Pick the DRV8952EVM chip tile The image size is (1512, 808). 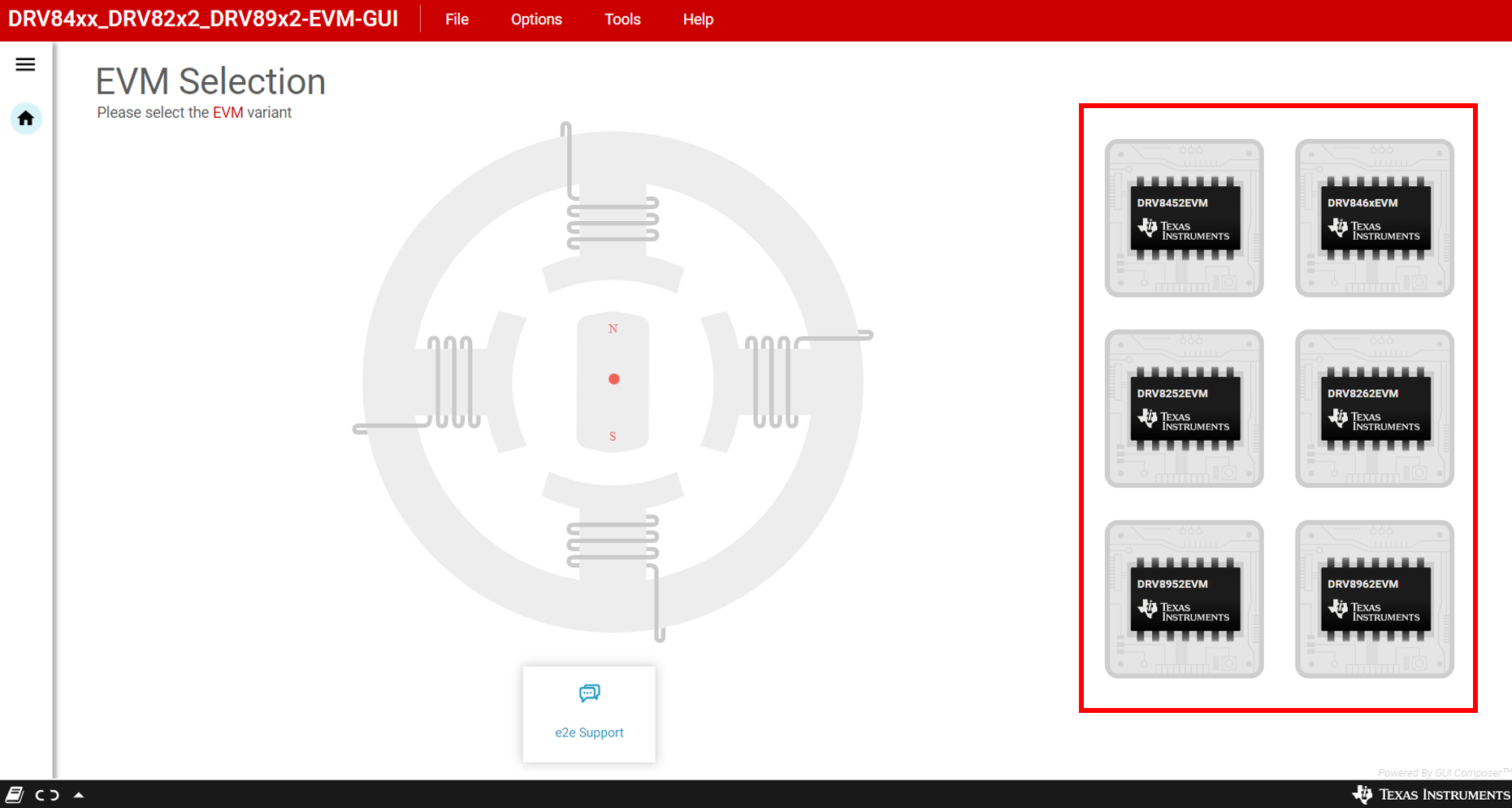(1184, 599)
